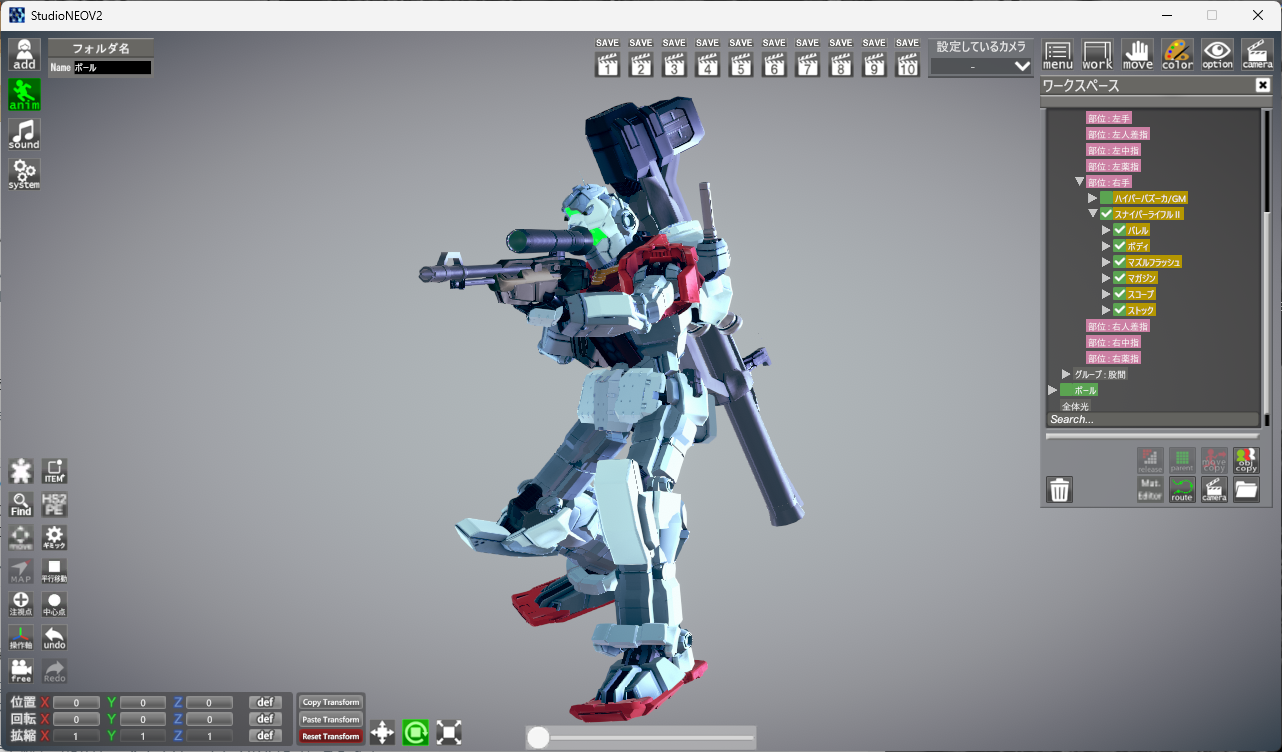Click the workspace Search field

pyautogui.click(x=1153, y=420)
